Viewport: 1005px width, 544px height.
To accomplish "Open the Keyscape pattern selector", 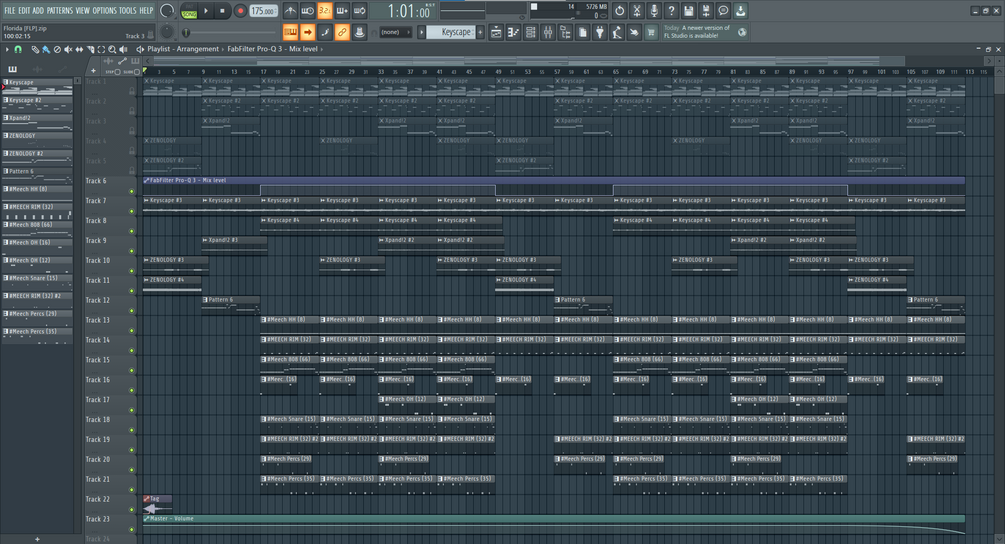I will 451,32.
